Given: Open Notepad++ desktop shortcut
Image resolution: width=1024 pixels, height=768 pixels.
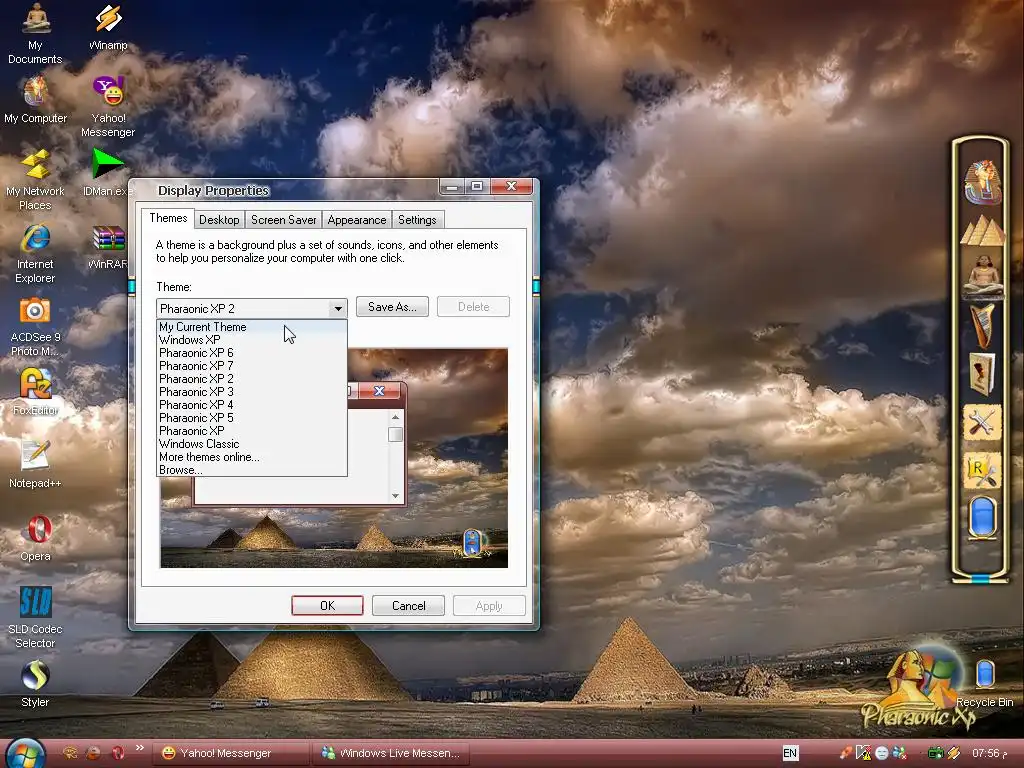Looking at the screenshot, I should (35, 464).
